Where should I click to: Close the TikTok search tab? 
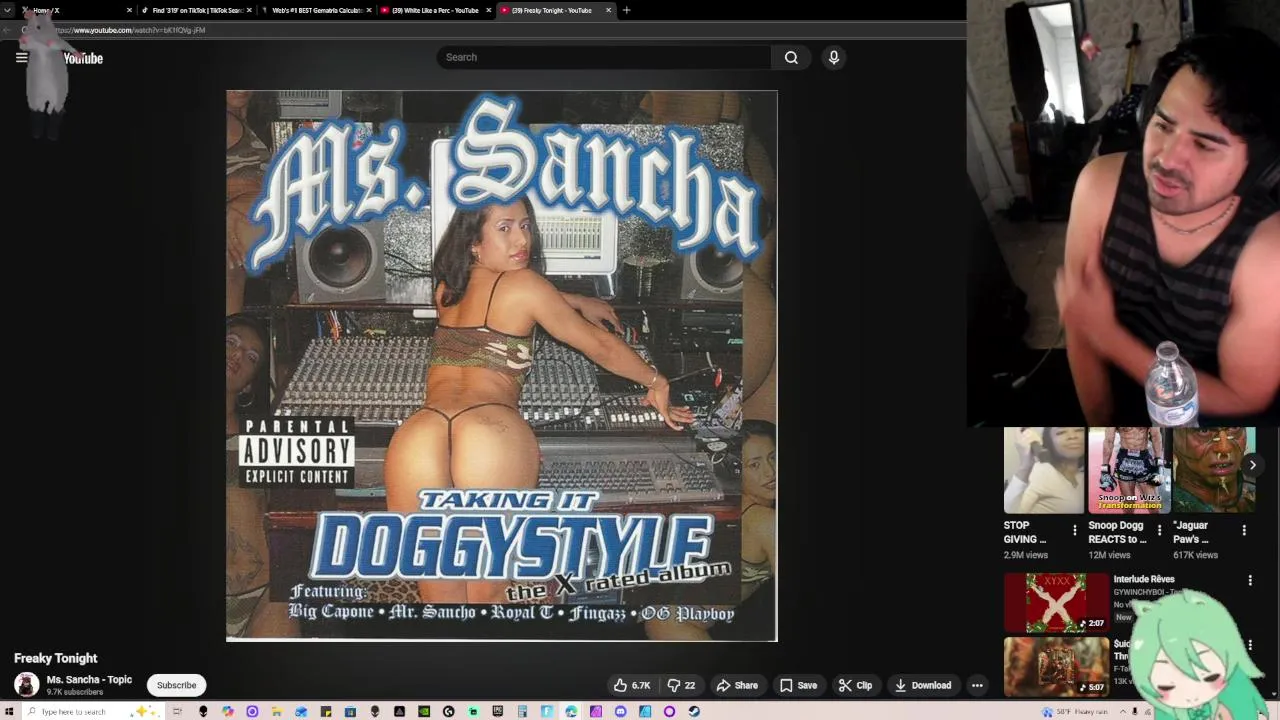249,10
